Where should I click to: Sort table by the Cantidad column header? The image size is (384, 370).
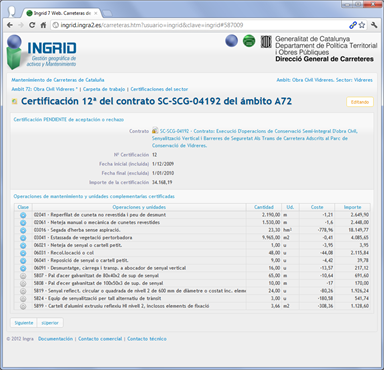(x=264, y=207)
